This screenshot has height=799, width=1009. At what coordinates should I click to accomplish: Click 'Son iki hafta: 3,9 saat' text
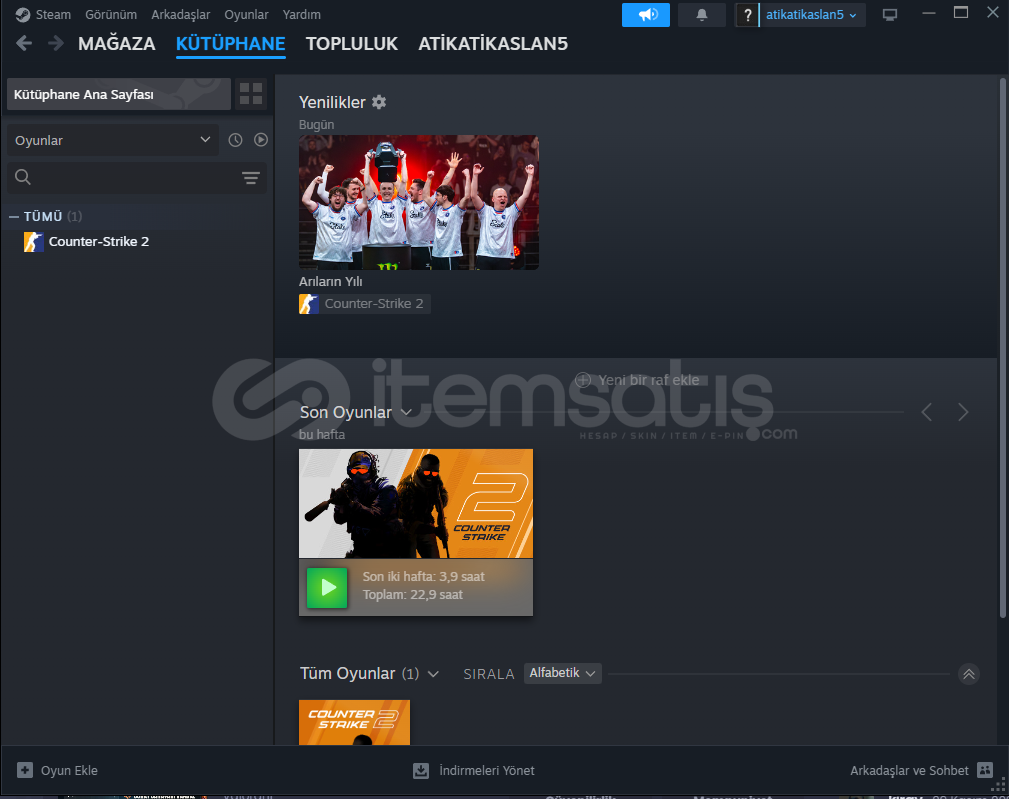click(423, 576)
